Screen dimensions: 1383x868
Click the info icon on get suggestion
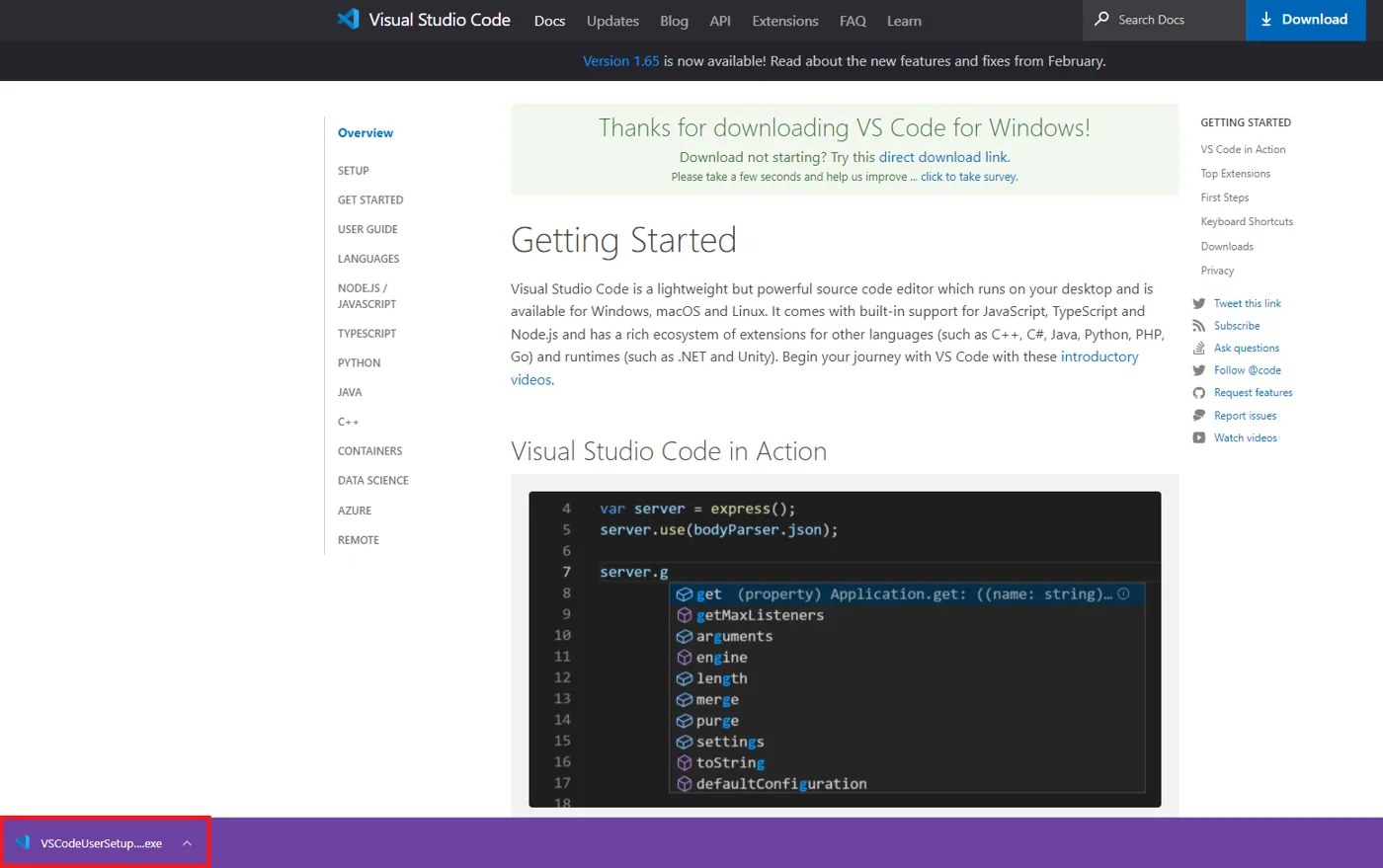click(x=1123, y=594)
